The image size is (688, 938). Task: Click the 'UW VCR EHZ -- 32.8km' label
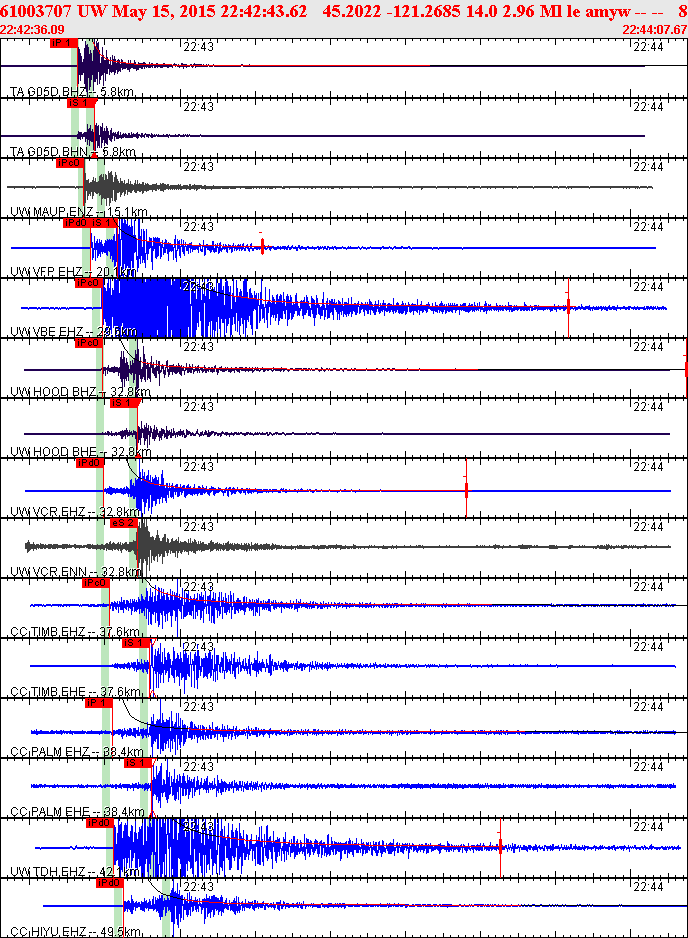pyautogui.click(x=75, y=511)
